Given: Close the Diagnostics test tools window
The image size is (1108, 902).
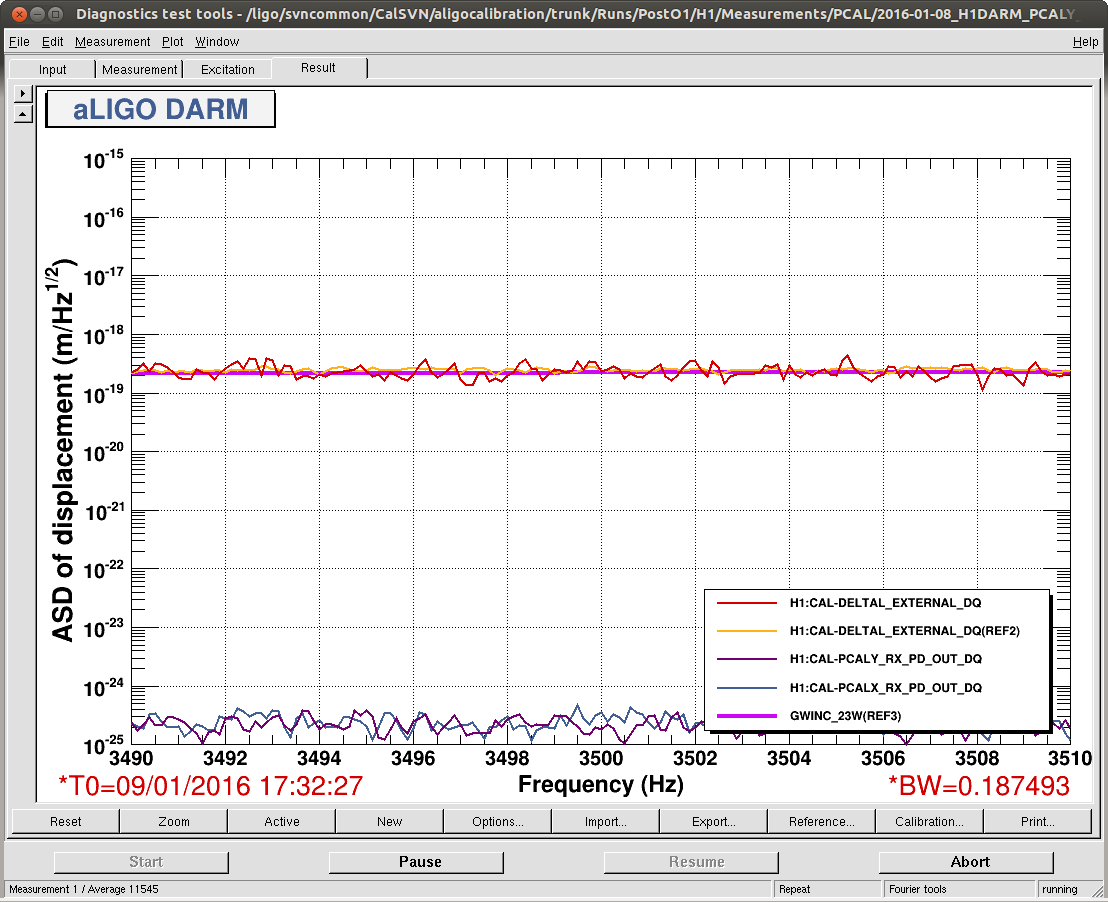Looking at the screenshot, I should coord(20,14).
